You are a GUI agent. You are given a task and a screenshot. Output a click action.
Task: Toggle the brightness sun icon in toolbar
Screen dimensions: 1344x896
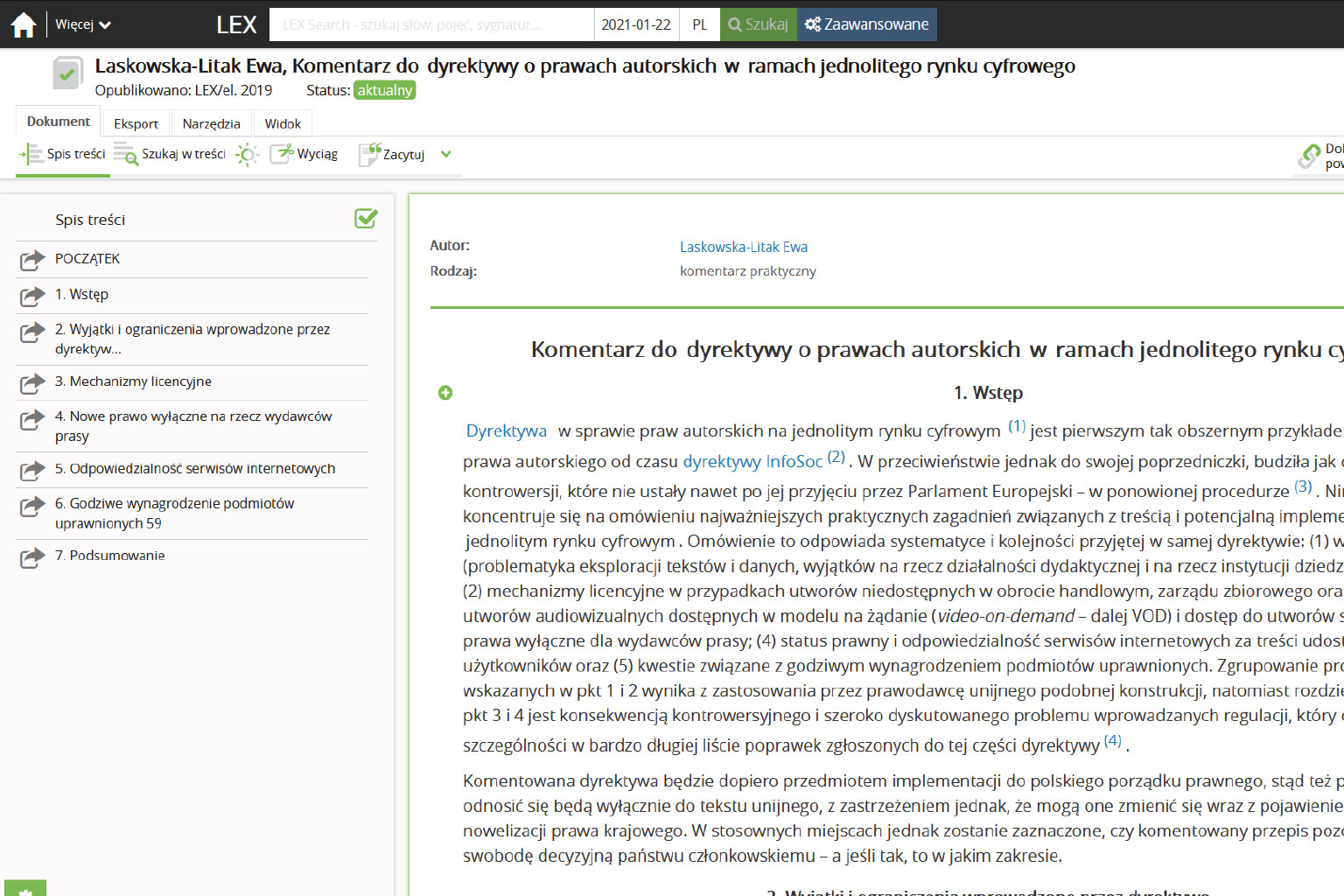pyautogui.click(x=248, y=155)
